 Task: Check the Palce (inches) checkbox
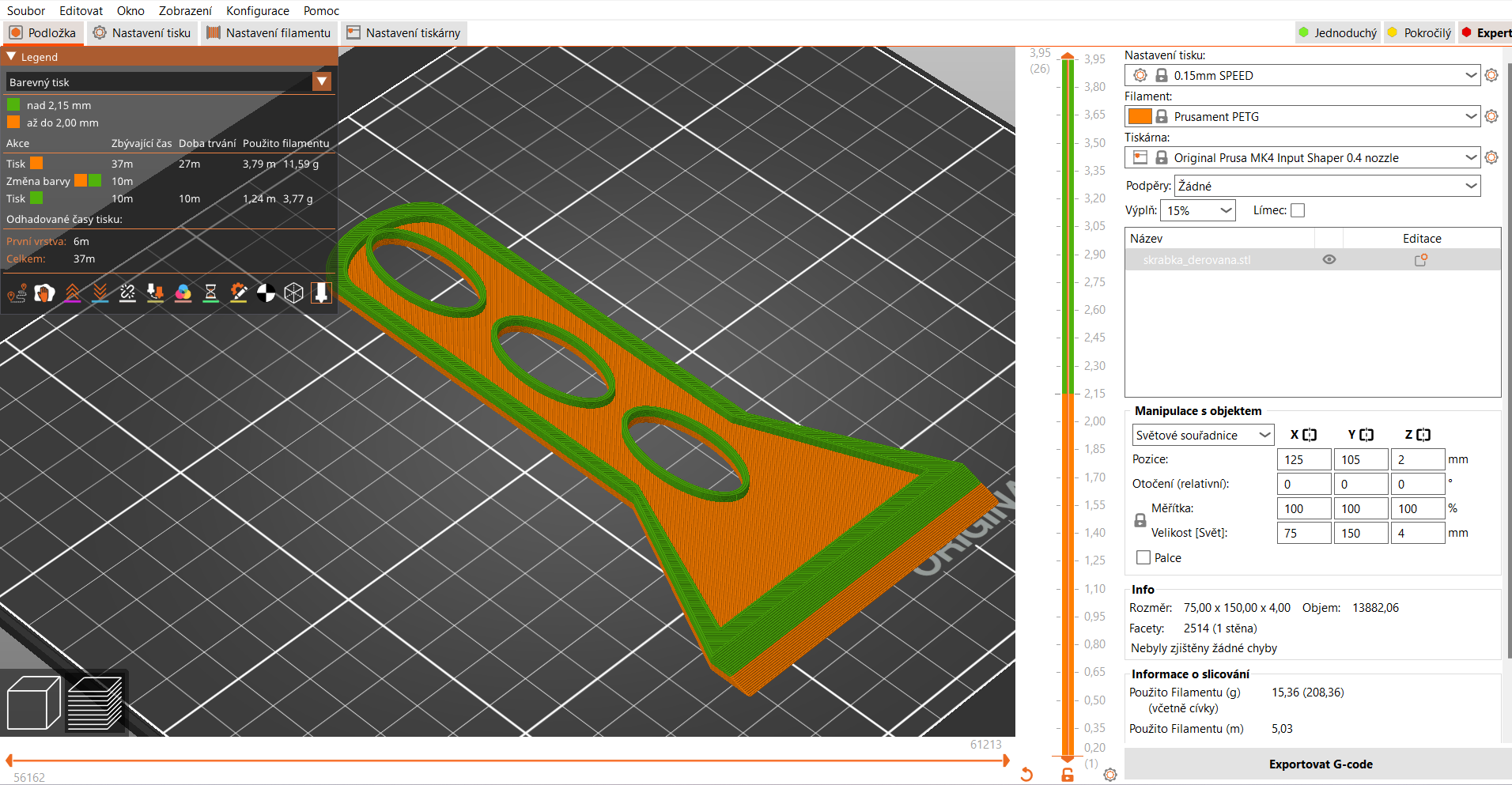1143,557
